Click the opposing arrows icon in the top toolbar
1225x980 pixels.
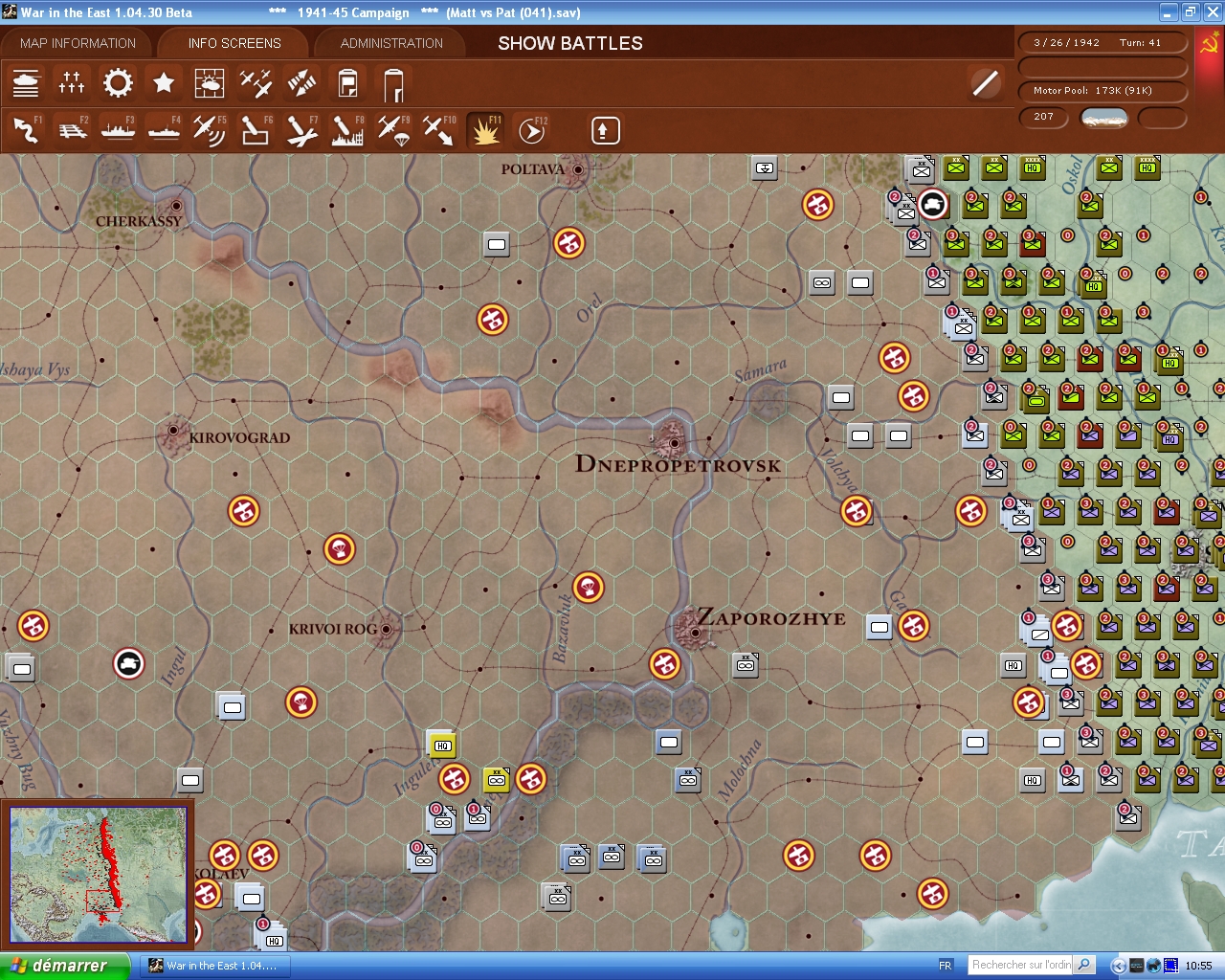pos(301,83)
